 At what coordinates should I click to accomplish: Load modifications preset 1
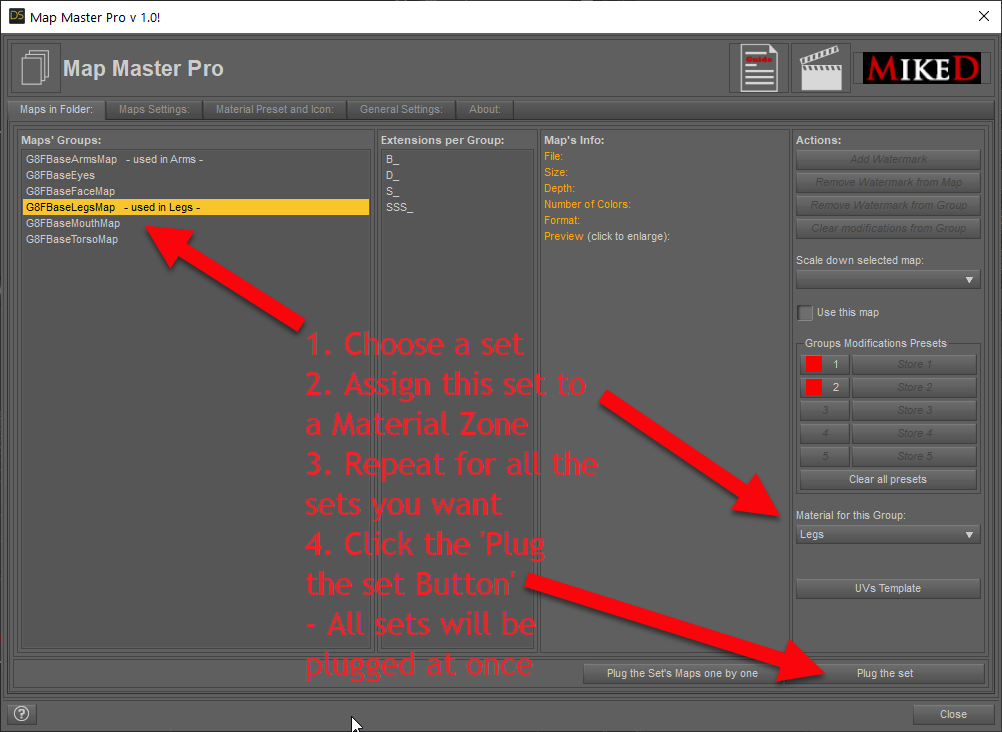click(x=824, y=364)
